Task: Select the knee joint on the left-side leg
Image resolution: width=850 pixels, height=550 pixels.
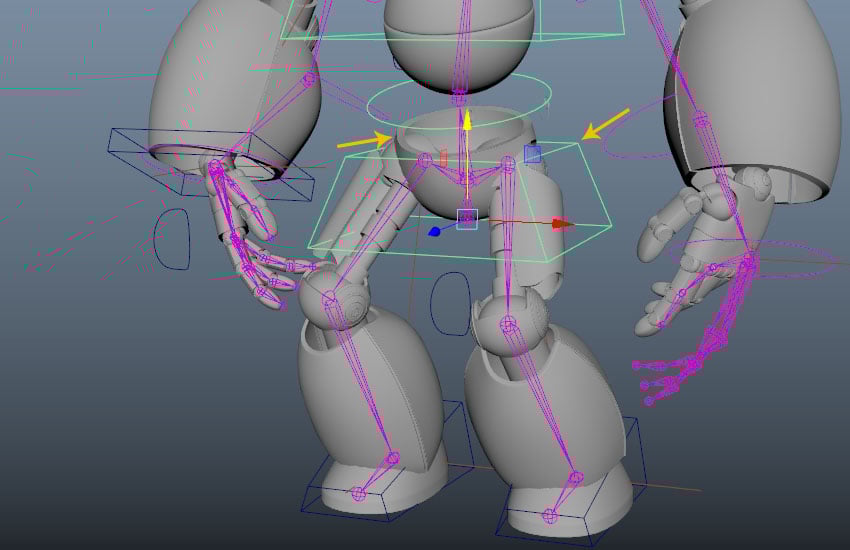Action: [329, 297]
